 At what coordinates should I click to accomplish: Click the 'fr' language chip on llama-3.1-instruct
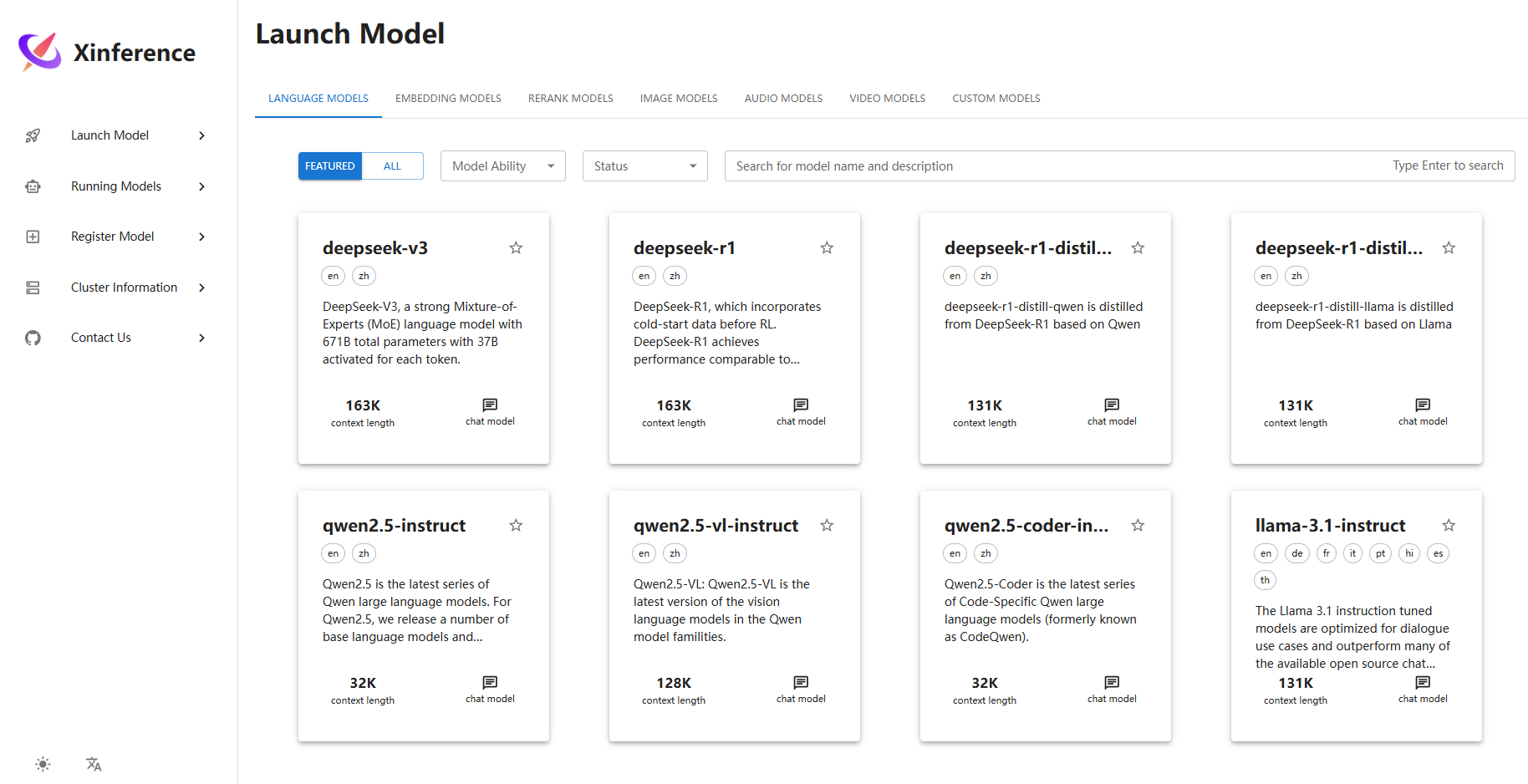click(1327, 553)
